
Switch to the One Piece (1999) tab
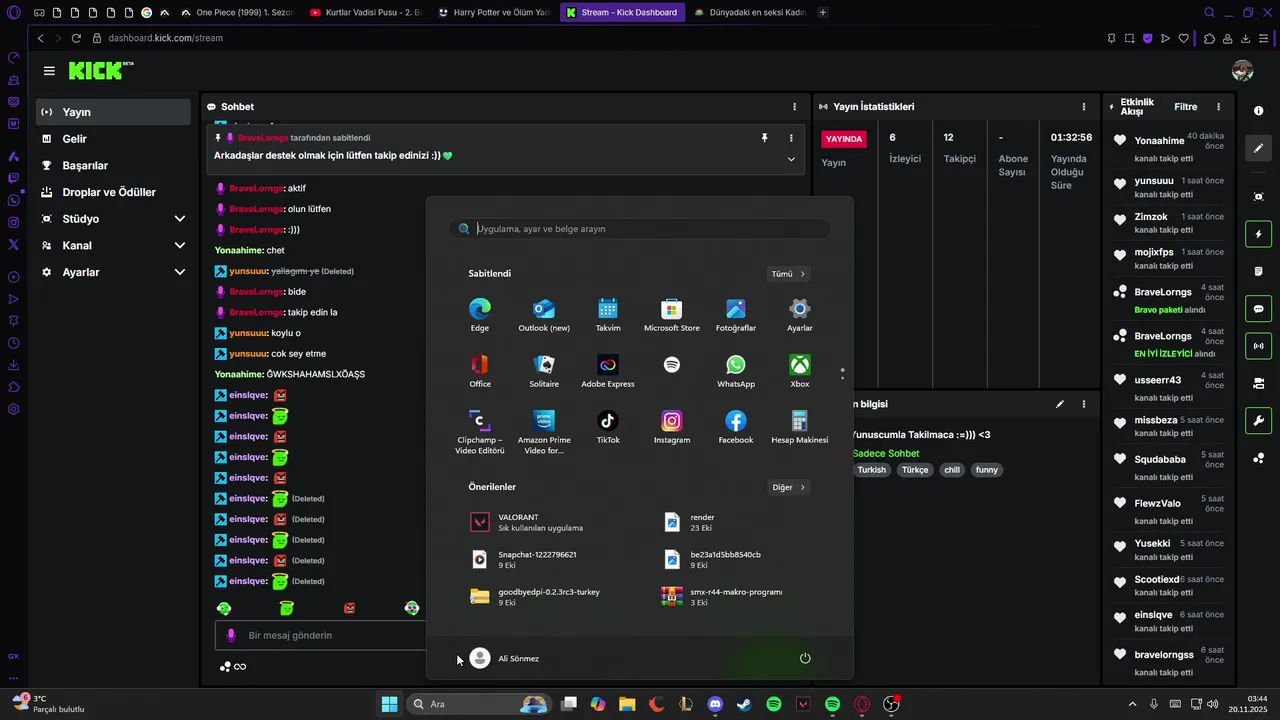pos(237,13)
